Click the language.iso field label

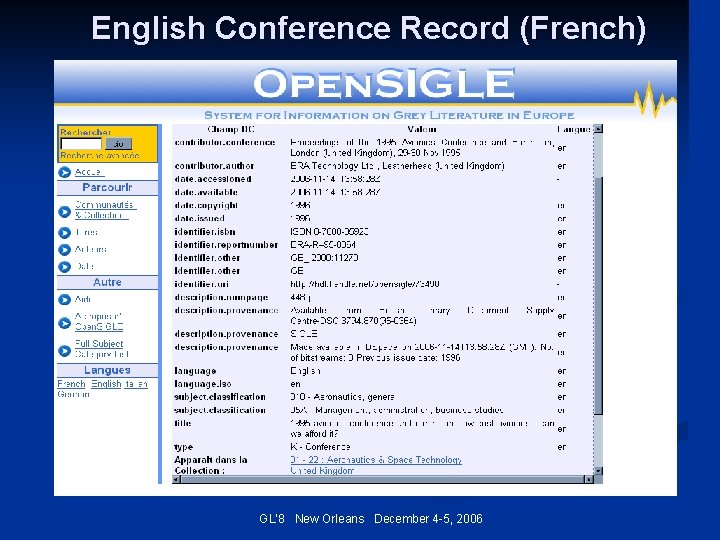[202, 384]
